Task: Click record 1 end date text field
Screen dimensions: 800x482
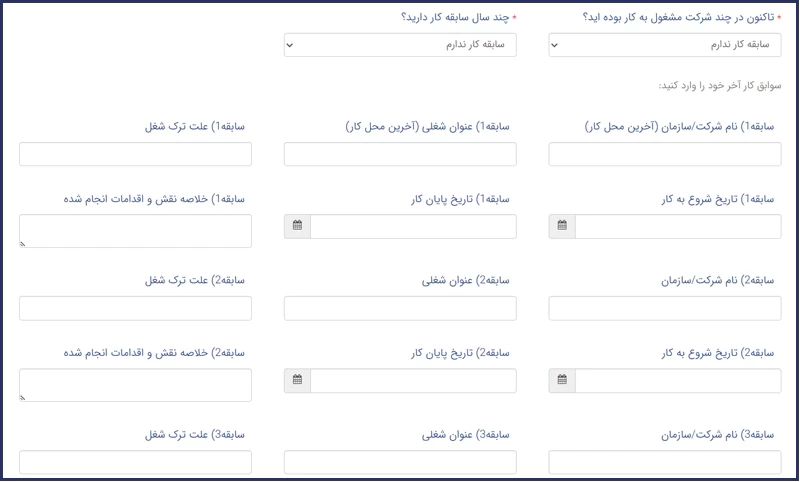Action: point(413,226)
